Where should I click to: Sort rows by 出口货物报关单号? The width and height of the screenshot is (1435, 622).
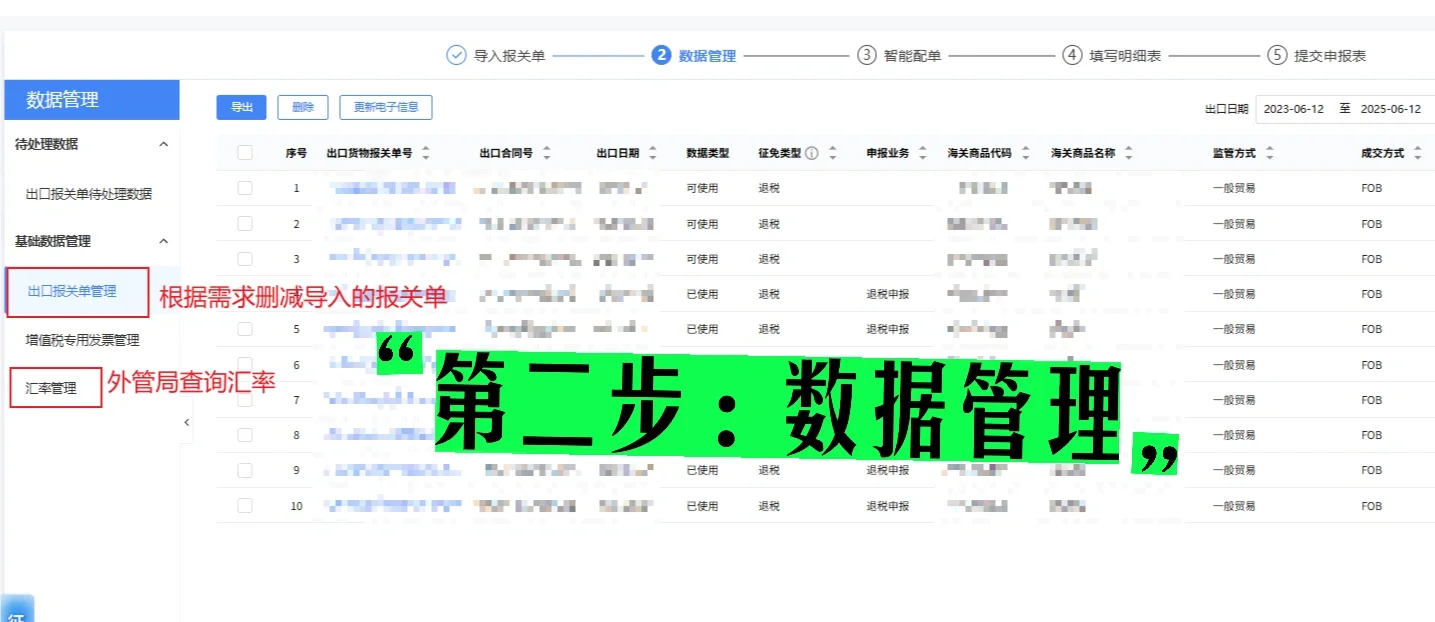428,153
